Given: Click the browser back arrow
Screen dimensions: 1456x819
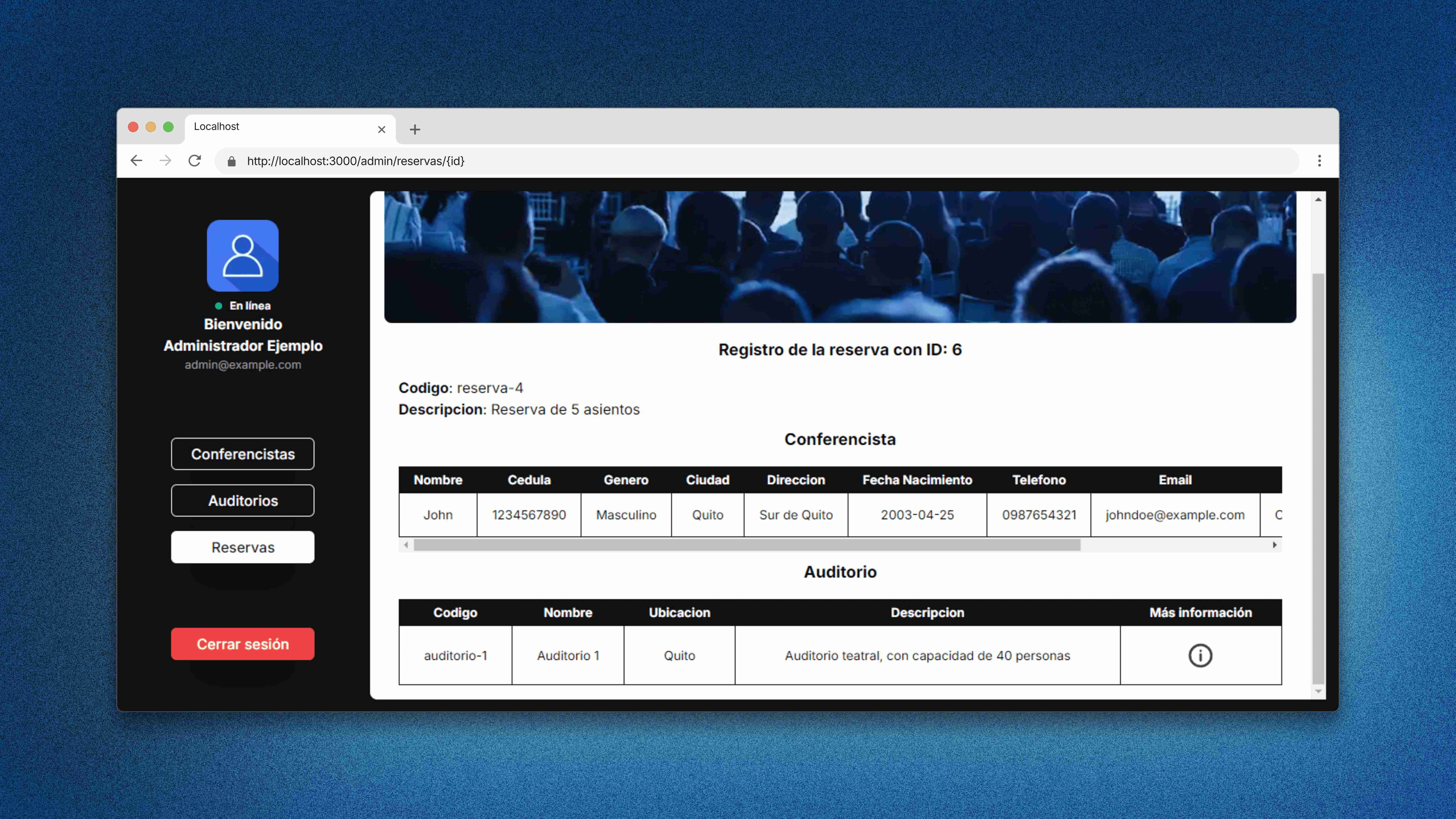Looking at the screenshot, I should pos(136,161).
